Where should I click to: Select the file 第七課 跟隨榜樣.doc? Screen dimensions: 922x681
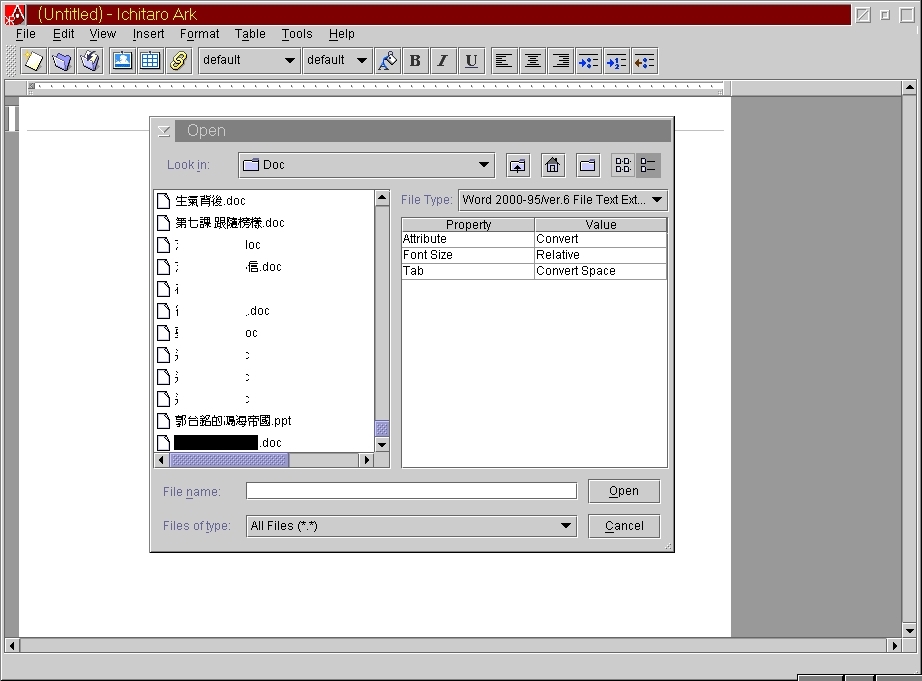[x=221, y=223]
